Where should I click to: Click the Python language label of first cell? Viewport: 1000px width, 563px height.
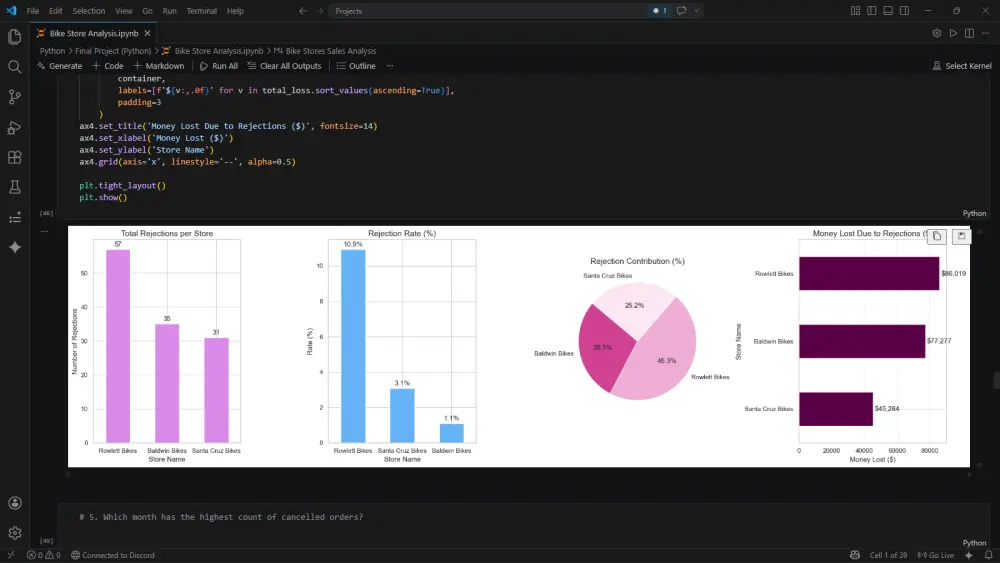(974, 213)
